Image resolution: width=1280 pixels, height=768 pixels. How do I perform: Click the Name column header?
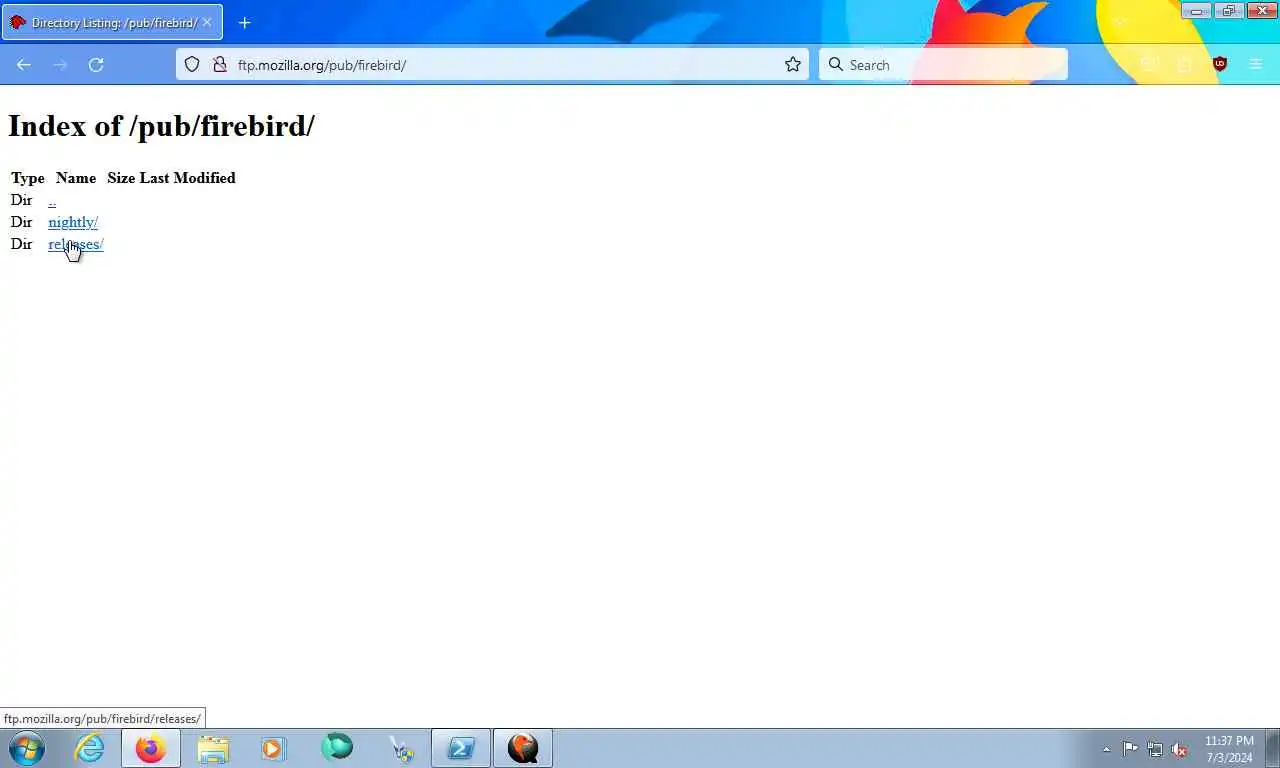click(x=76, y=178)
